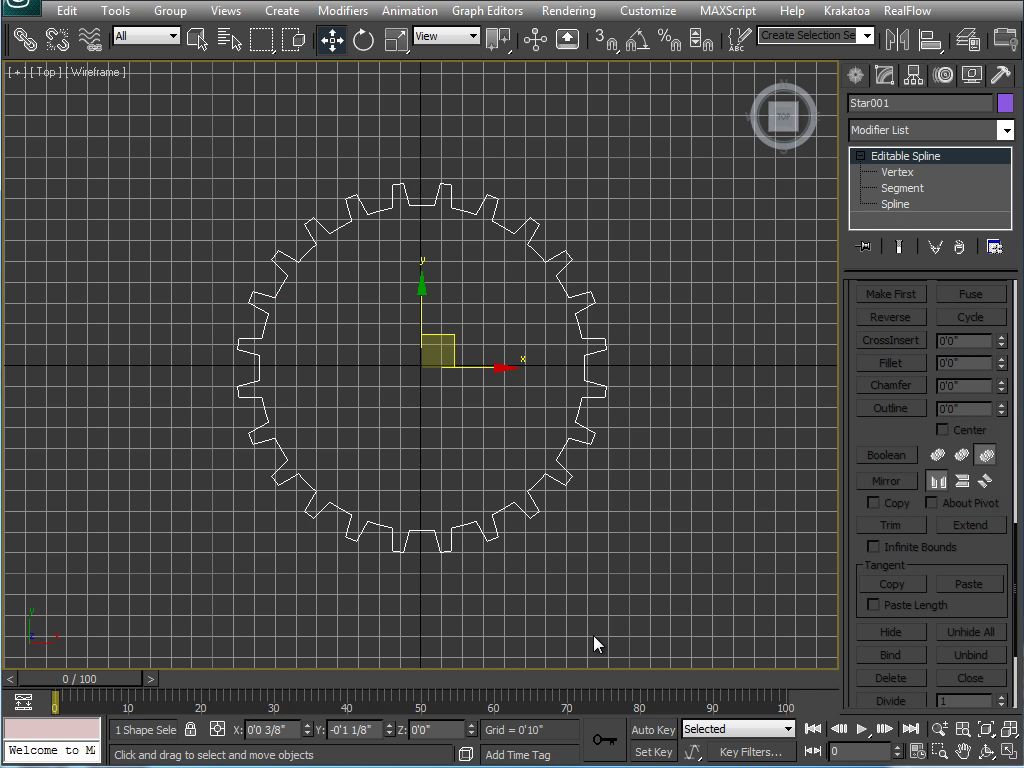Enable the Center checkbox under Outline
The height and width of the screenshot is (768, 1024).
click(x=942, y=429)
